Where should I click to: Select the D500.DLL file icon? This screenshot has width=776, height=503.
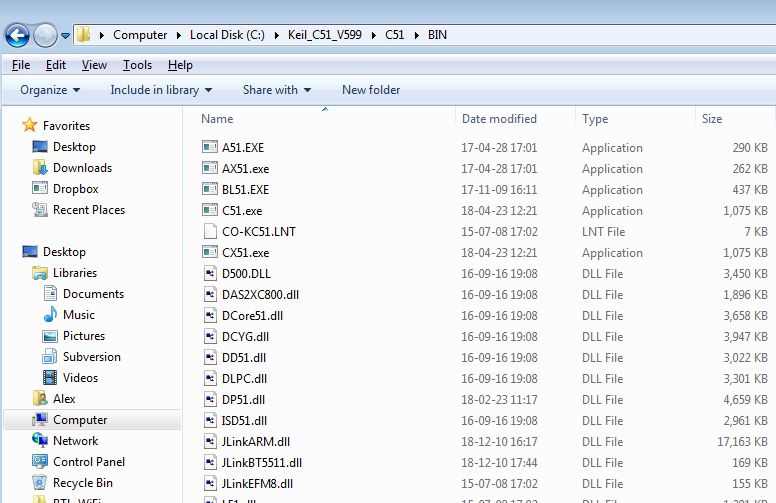tap(210, 274)
